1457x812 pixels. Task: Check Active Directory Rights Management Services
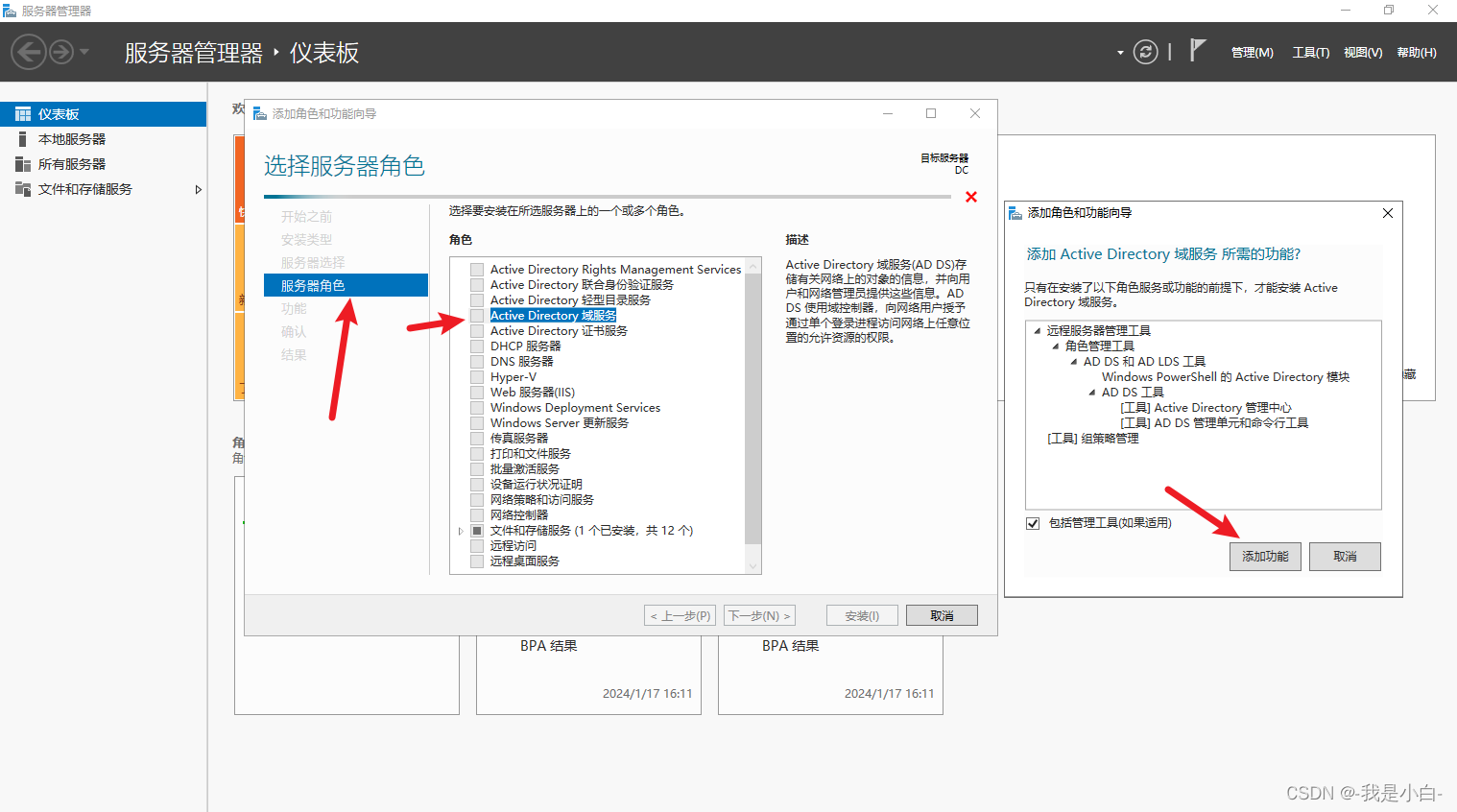click(x=477, y=270)
